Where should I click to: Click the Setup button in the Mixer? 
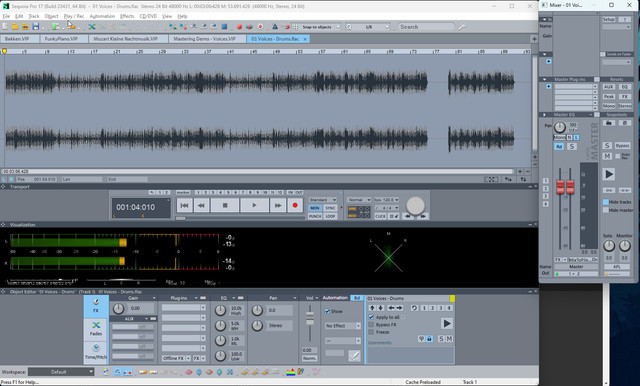(x=609, y=20)
